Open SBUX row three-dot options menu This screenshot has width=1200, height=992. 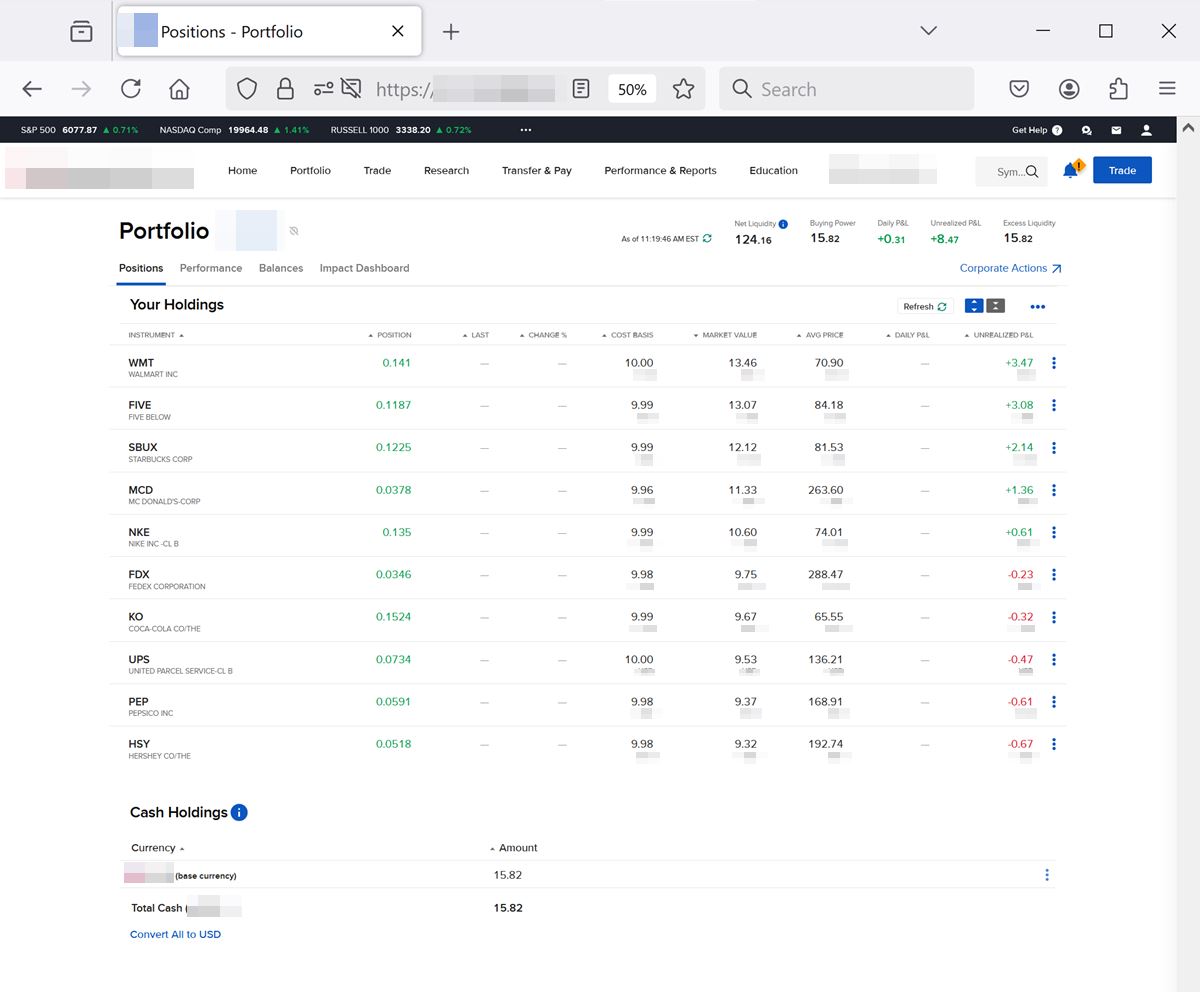(x=1054, y=448)
